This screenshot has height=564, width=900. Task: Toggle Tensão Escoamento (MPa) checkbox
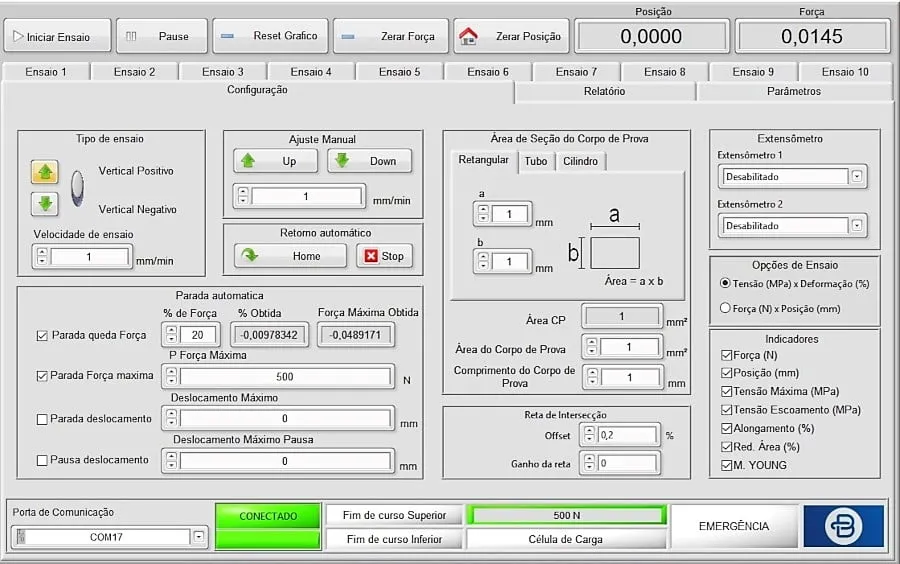click(x=727, y=410)
